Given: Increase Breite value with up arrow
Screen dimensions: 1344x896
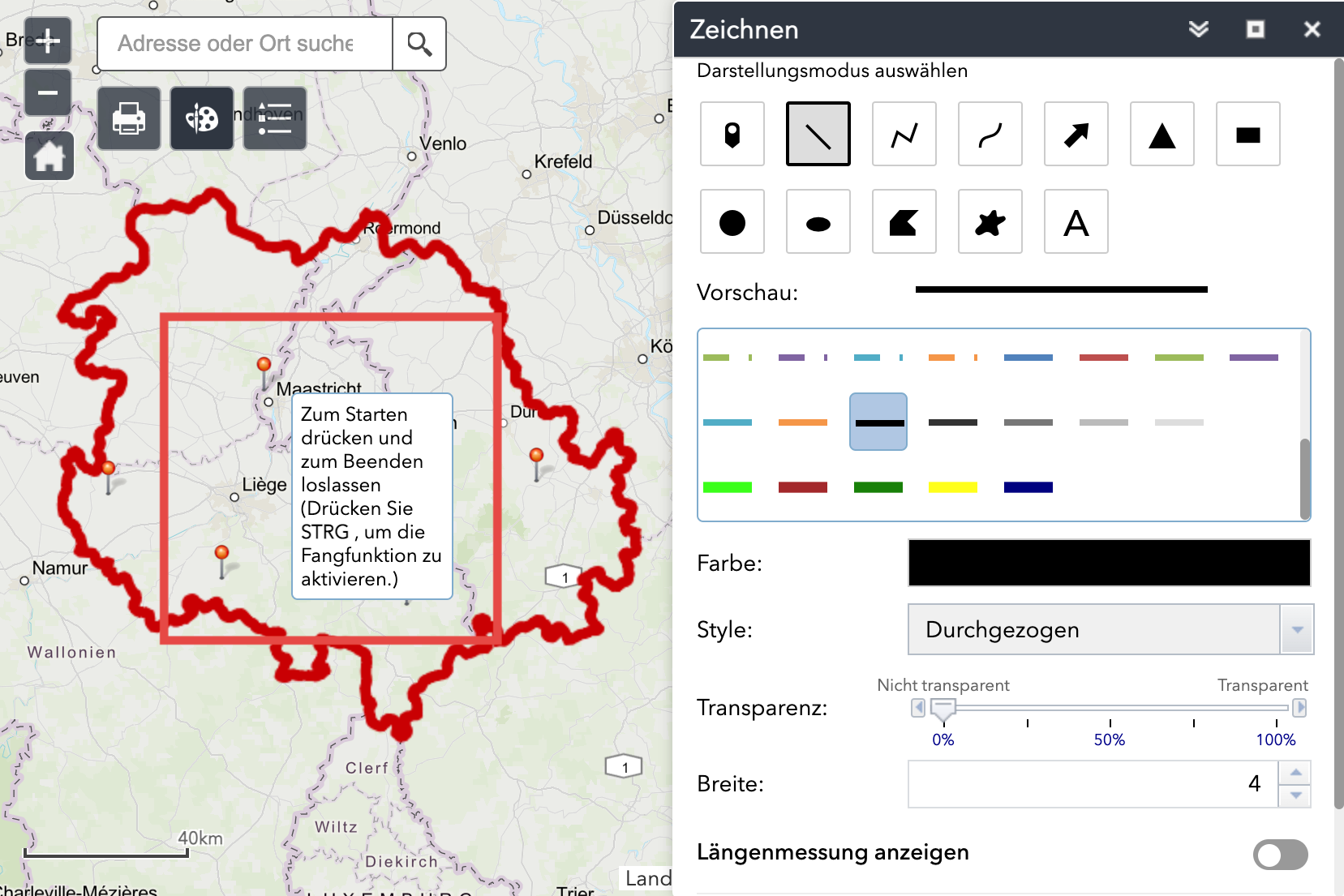Looking at the screenshot, I should click(1295, 772).
